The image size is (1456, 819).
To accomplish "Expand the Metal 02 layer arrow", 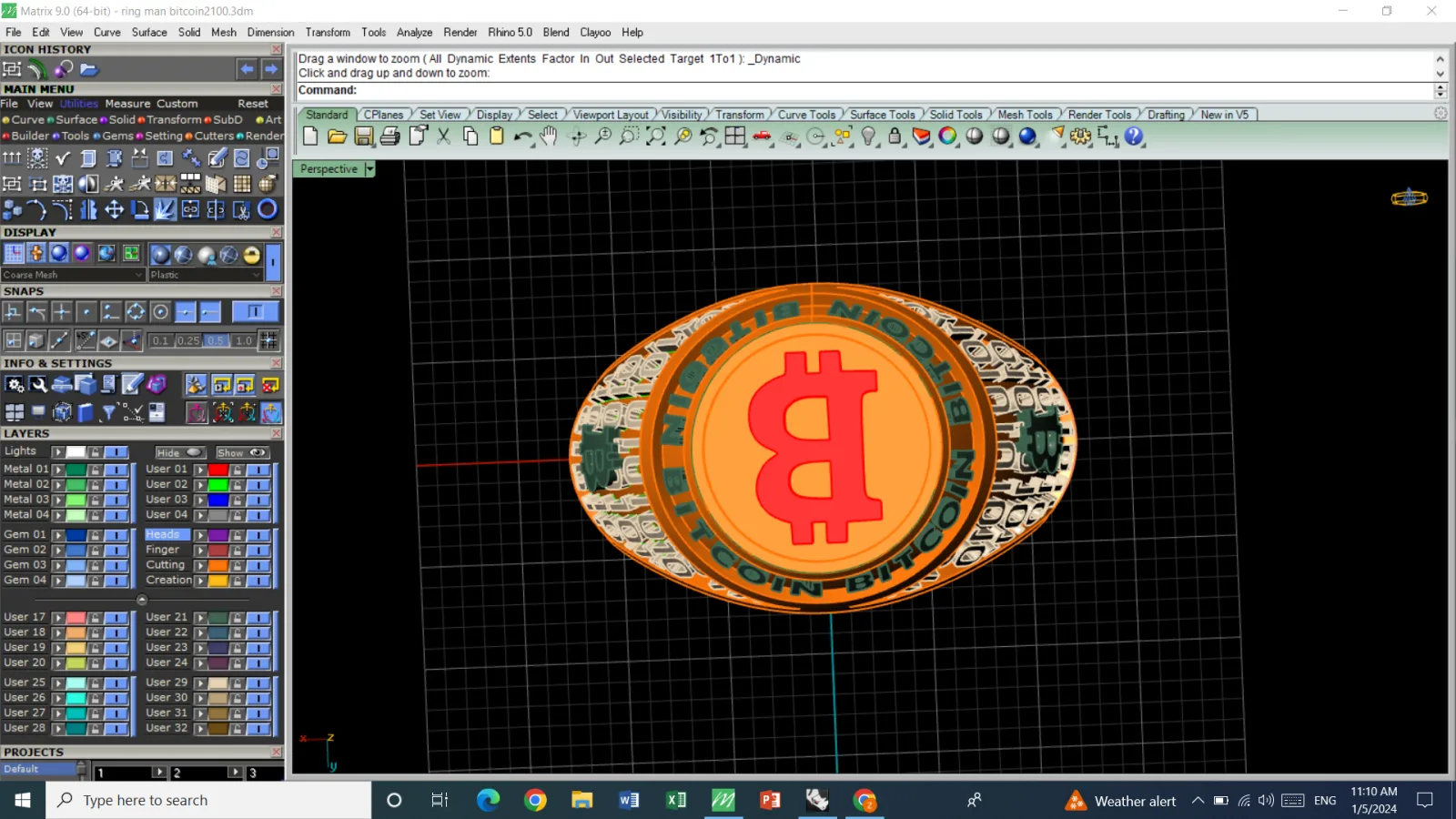I will [58, 485].
